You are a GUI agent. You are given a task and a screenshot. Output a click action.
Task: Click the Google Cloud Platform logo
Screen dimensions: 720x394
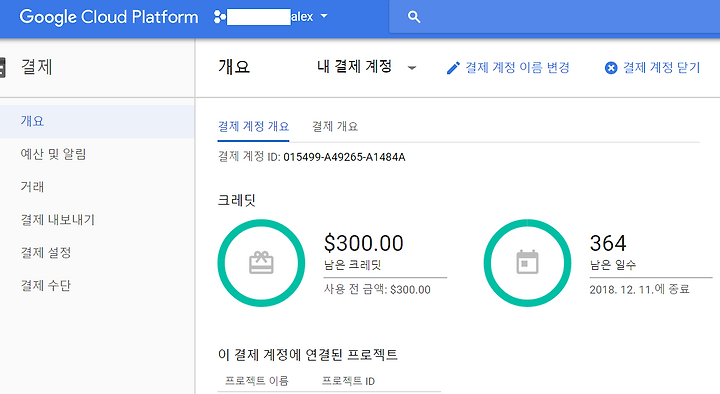pos(109,17)
